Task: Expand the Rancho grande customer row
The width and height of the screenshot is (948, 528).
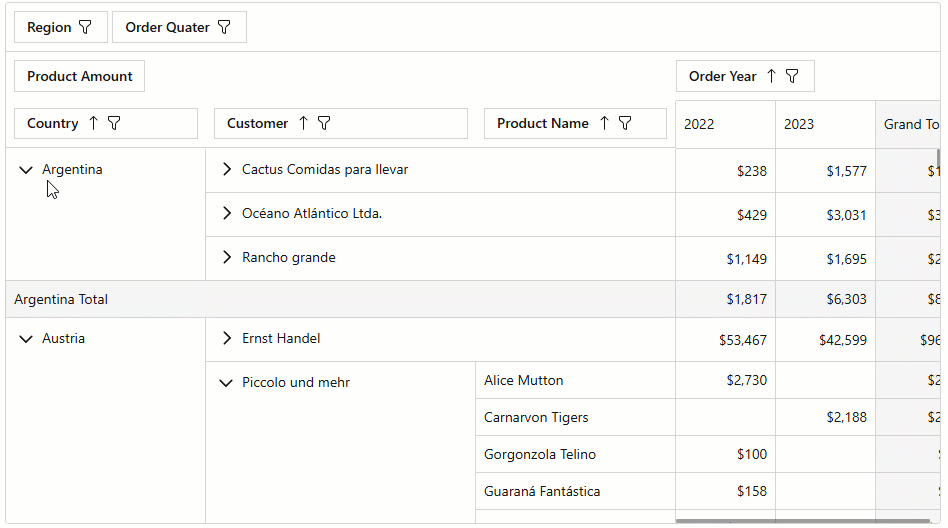Action: 227,258
